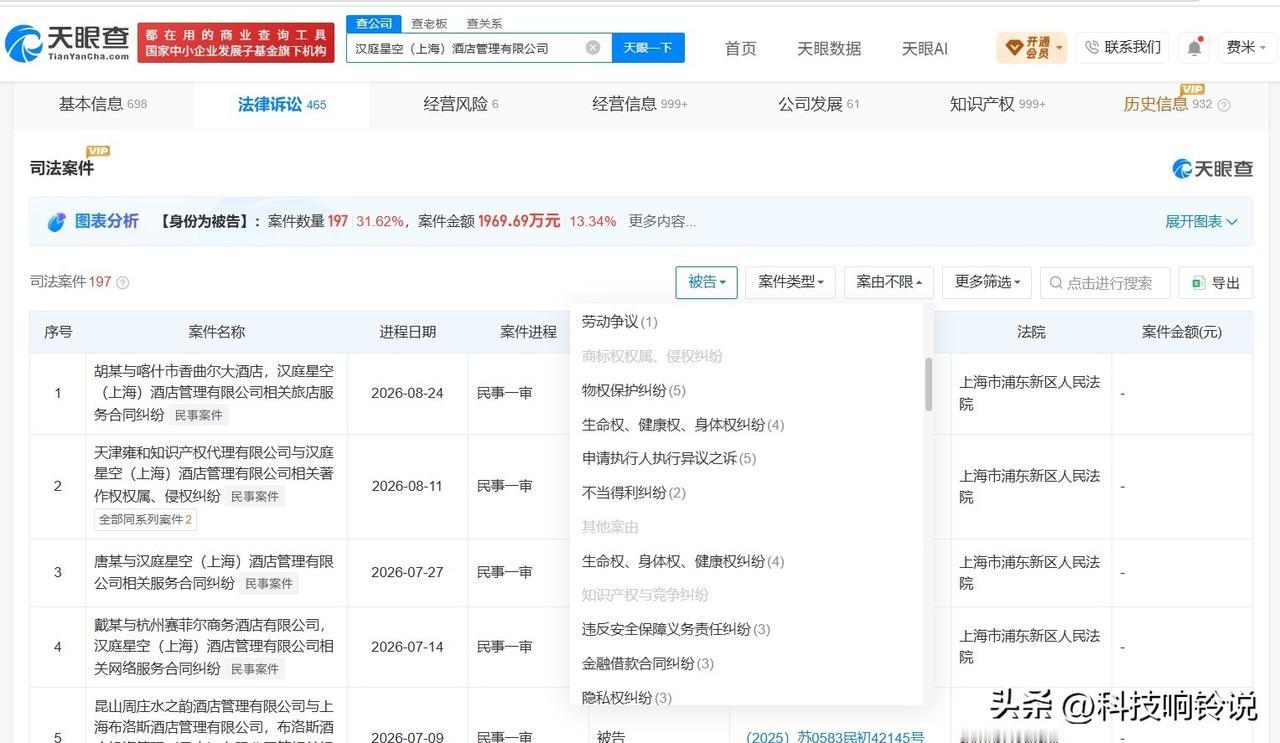Click the dropdown list scrollbar thumb
This screenshot has width=1280, height=743.
[x=928, y=384]
